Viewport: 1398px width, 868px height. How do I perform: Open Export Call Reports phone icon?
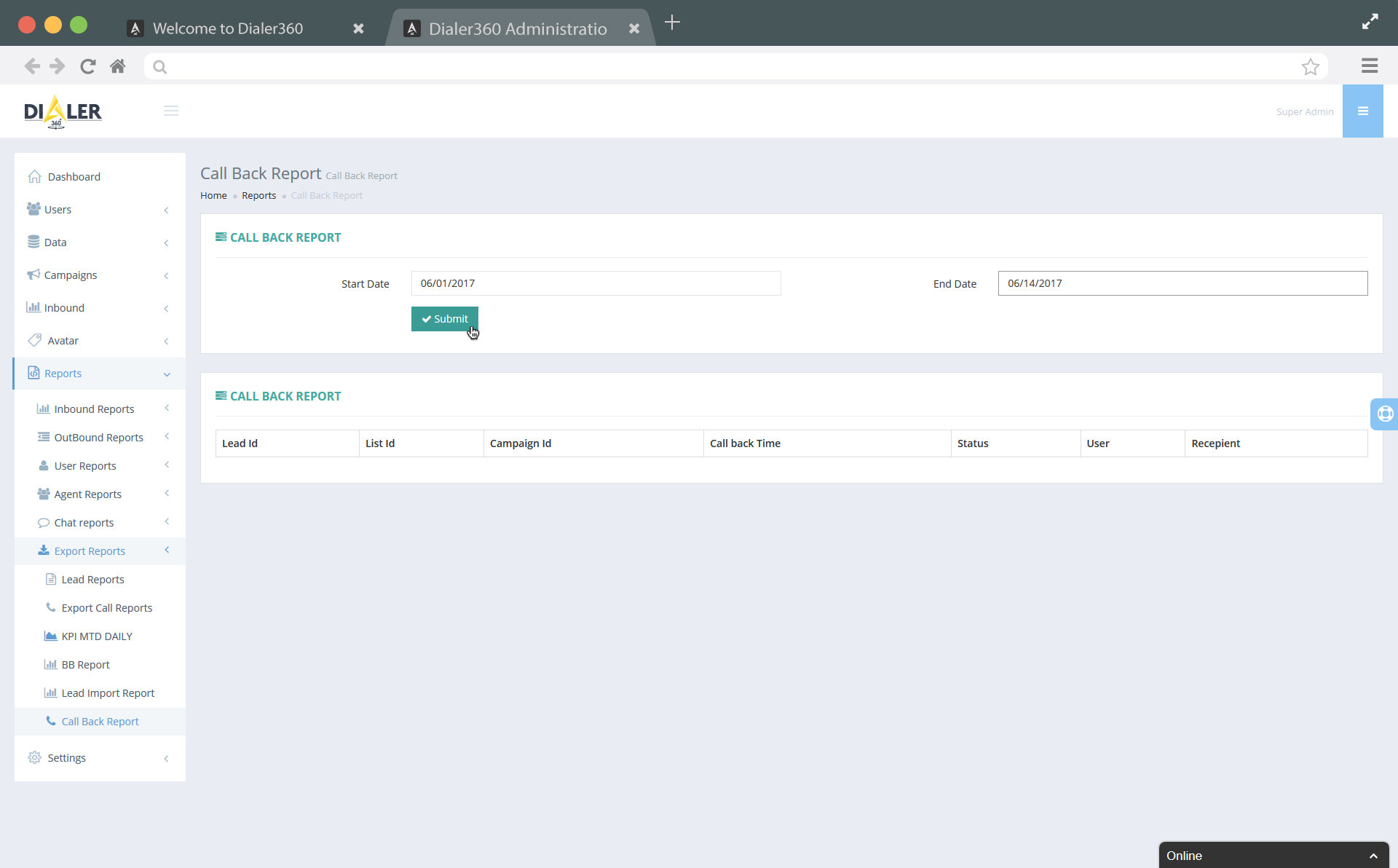(x=50, y=607)
